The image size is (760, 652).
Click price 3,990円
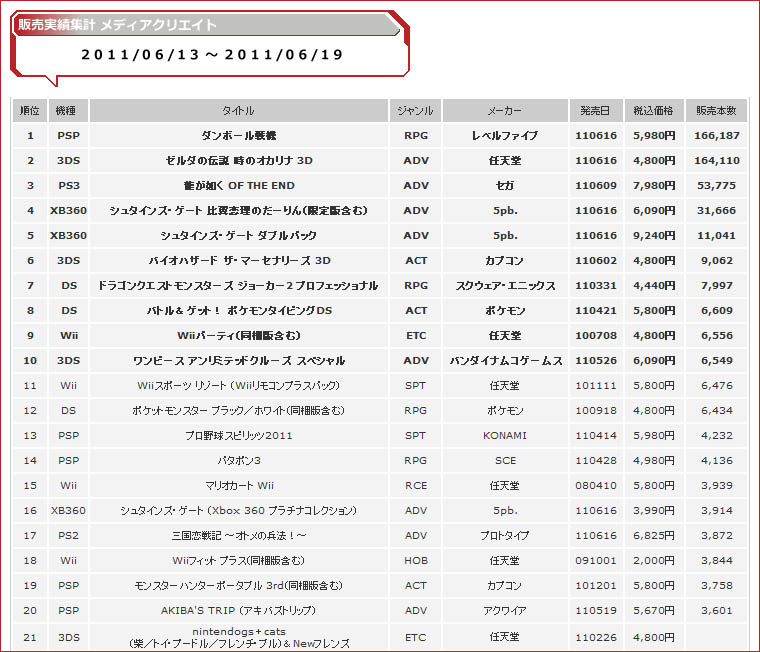click(x=654, y=511)
